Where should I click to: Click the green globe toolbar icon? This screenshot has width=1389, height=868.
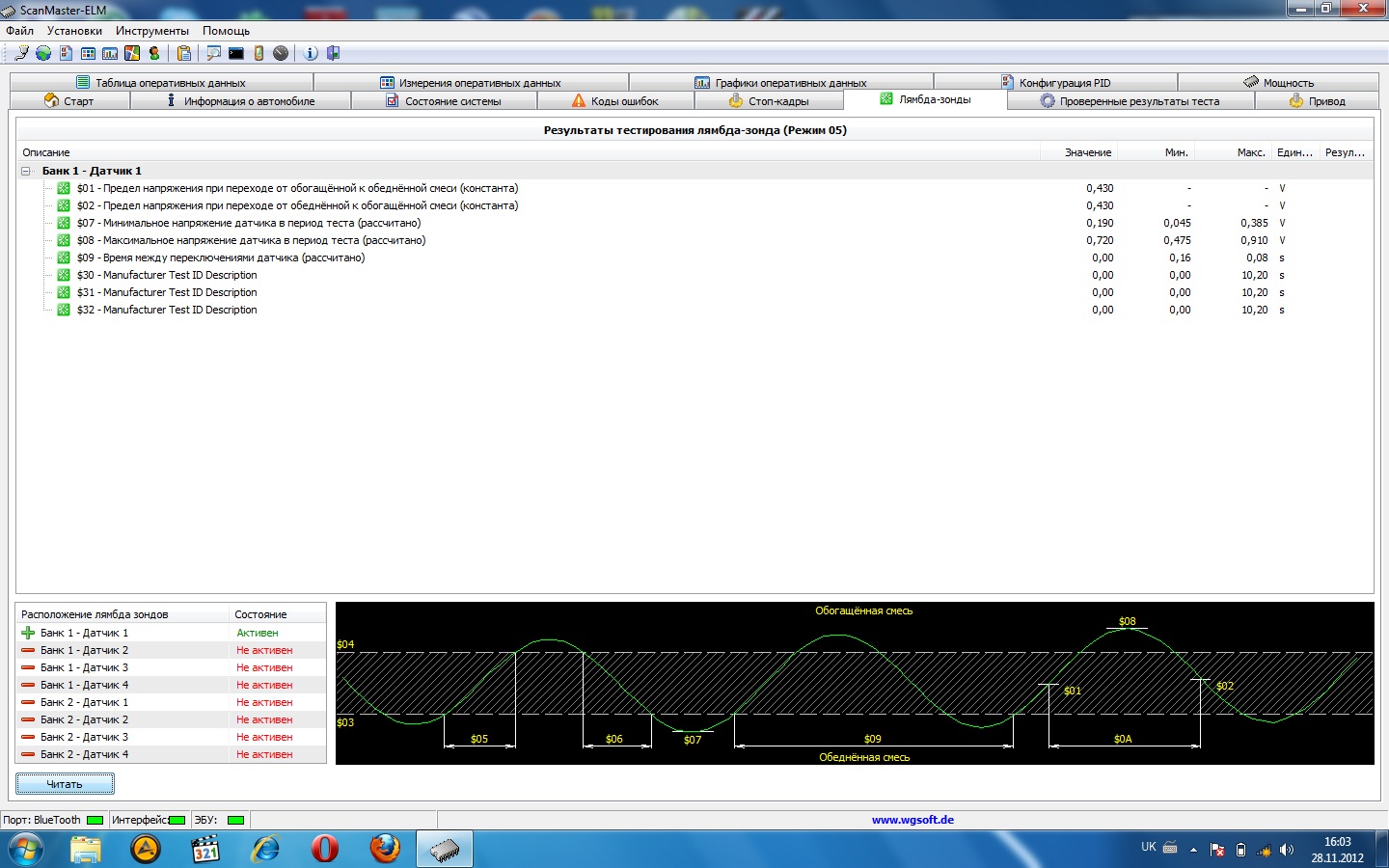coord(43,53)
